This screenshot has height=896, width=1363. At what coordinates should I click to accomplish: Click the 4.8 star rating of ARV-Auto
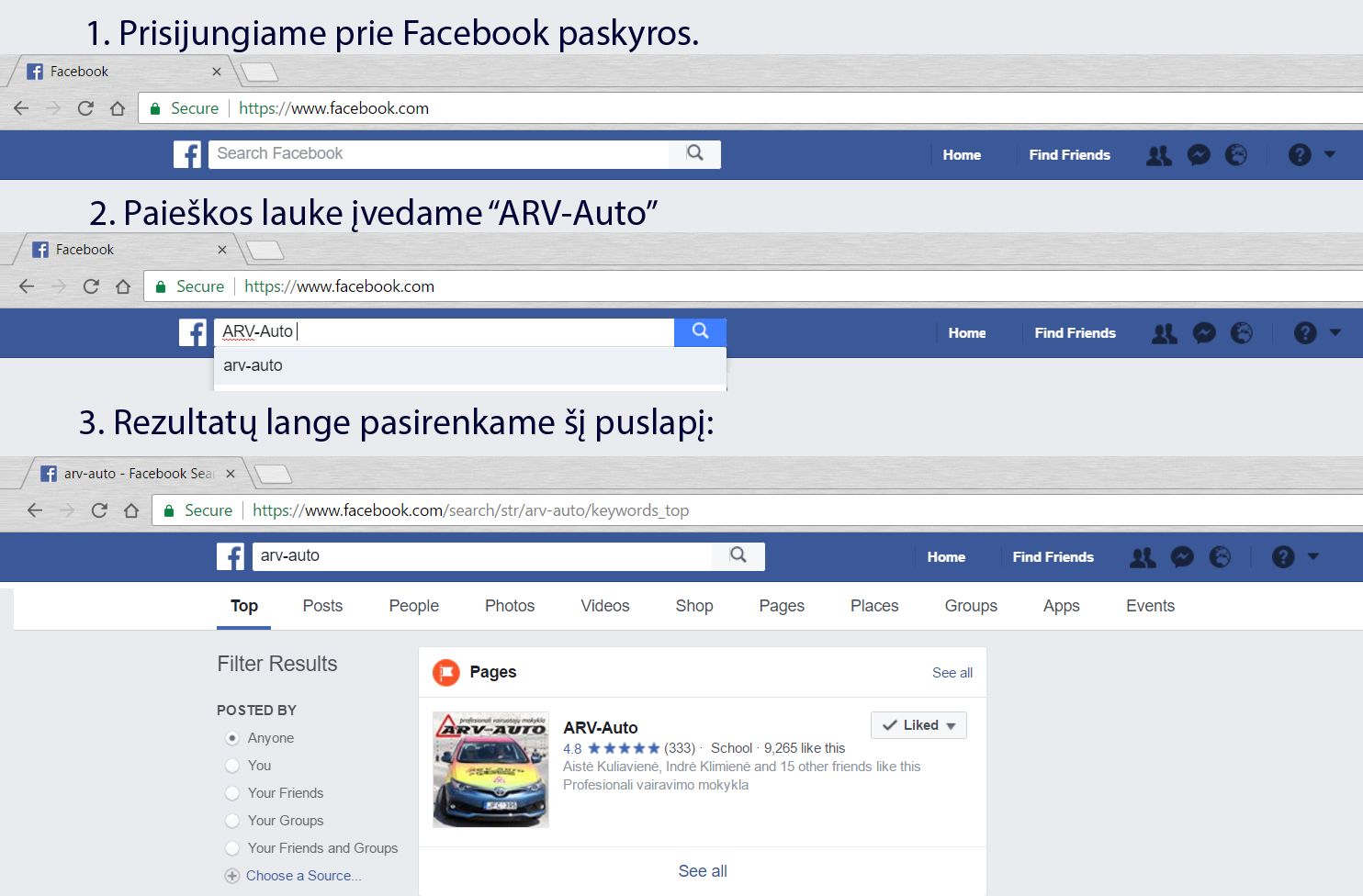pyautogui.click(x=611, y=748)
